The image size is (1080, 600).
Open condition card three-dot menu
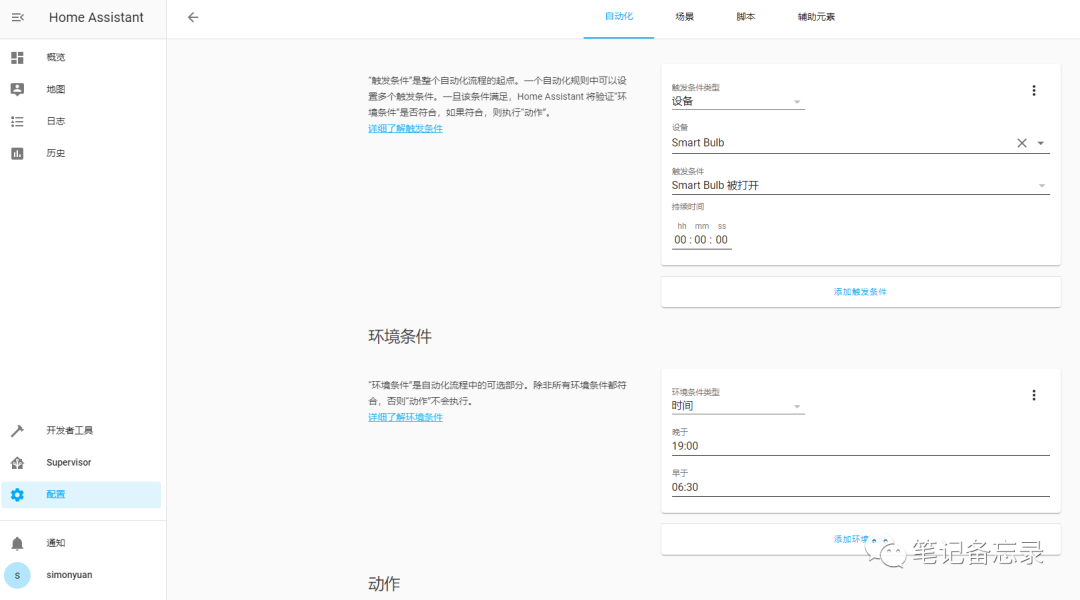(1033, 395)
